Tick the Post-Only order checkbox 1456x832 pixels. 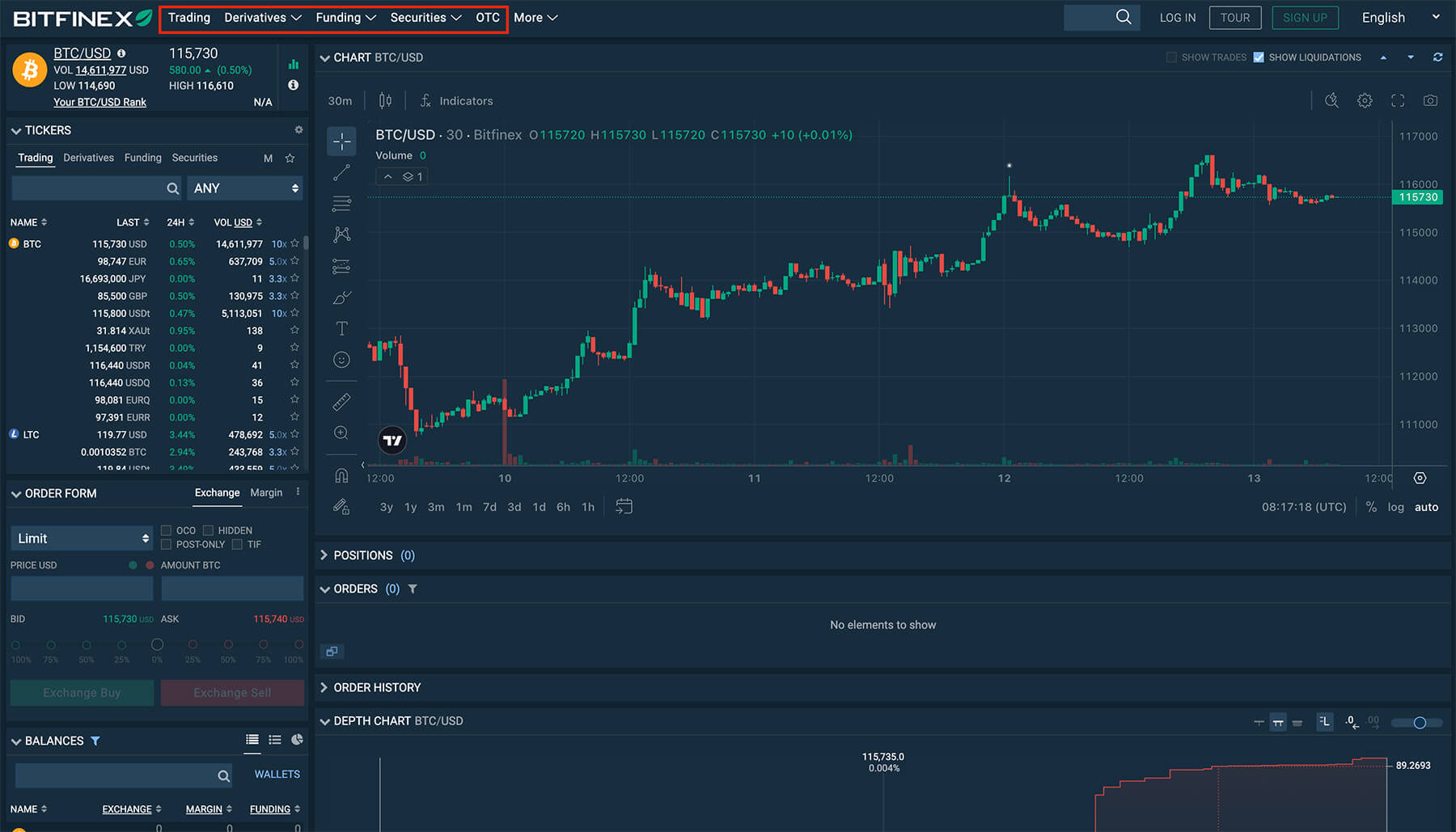[x=166, y=545]
